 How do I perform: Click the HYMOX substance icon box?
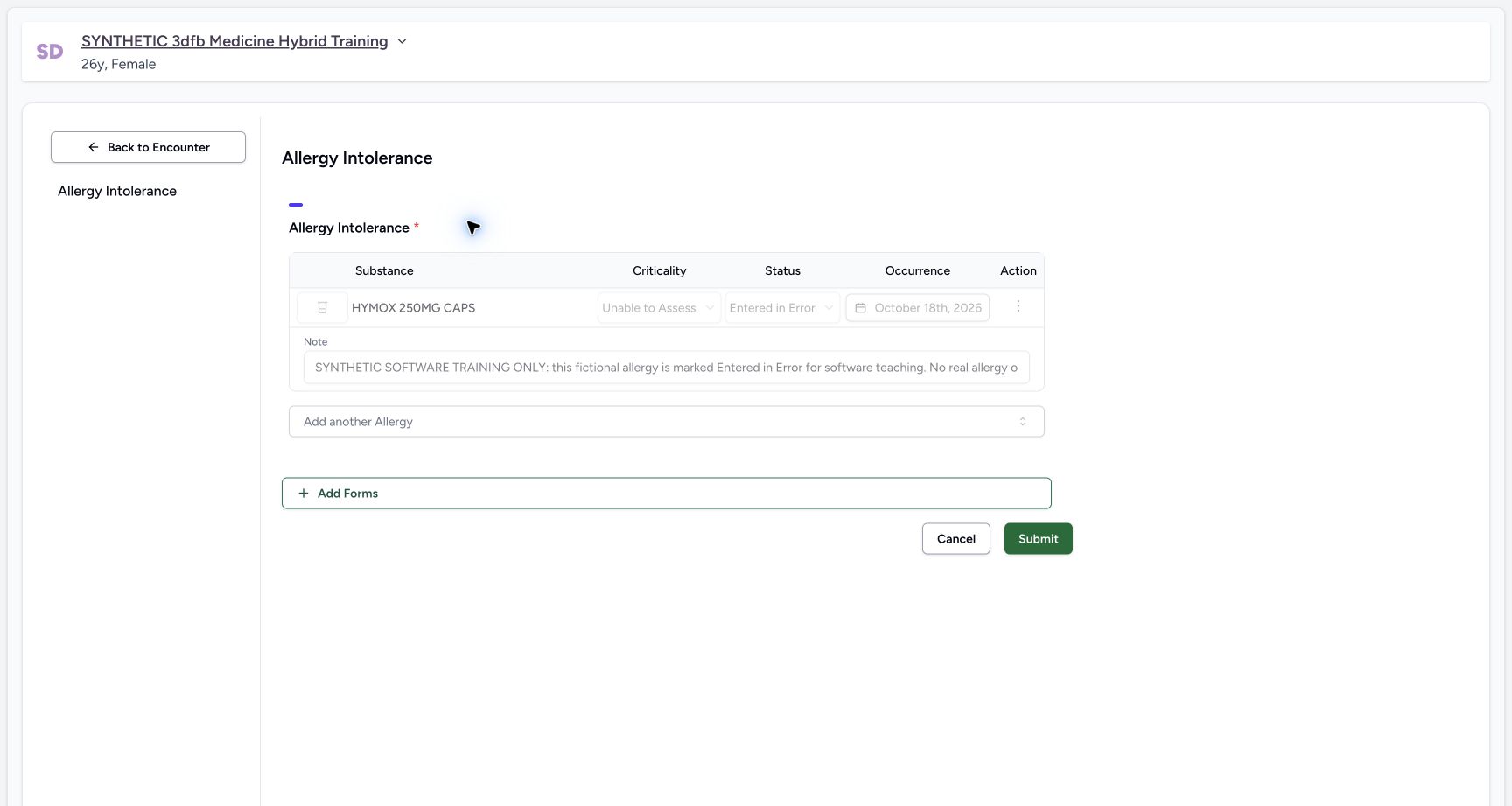coord(322,308)
